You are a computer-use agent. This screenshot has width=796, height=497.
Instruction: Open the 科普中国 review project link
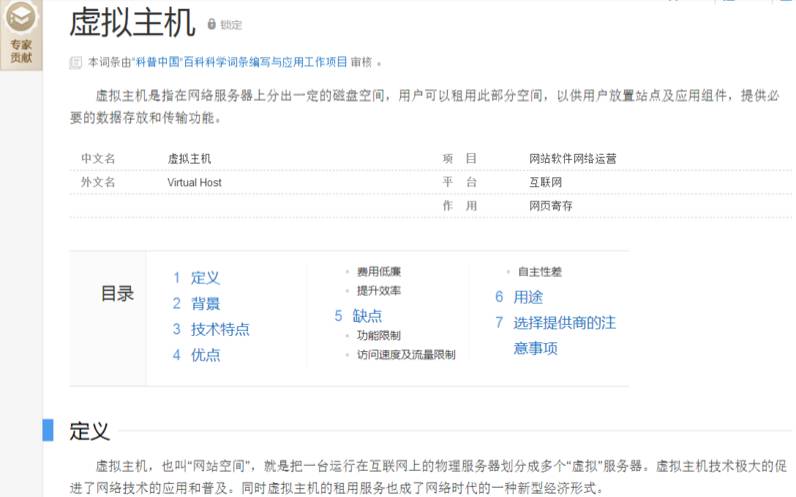point(240,62)
